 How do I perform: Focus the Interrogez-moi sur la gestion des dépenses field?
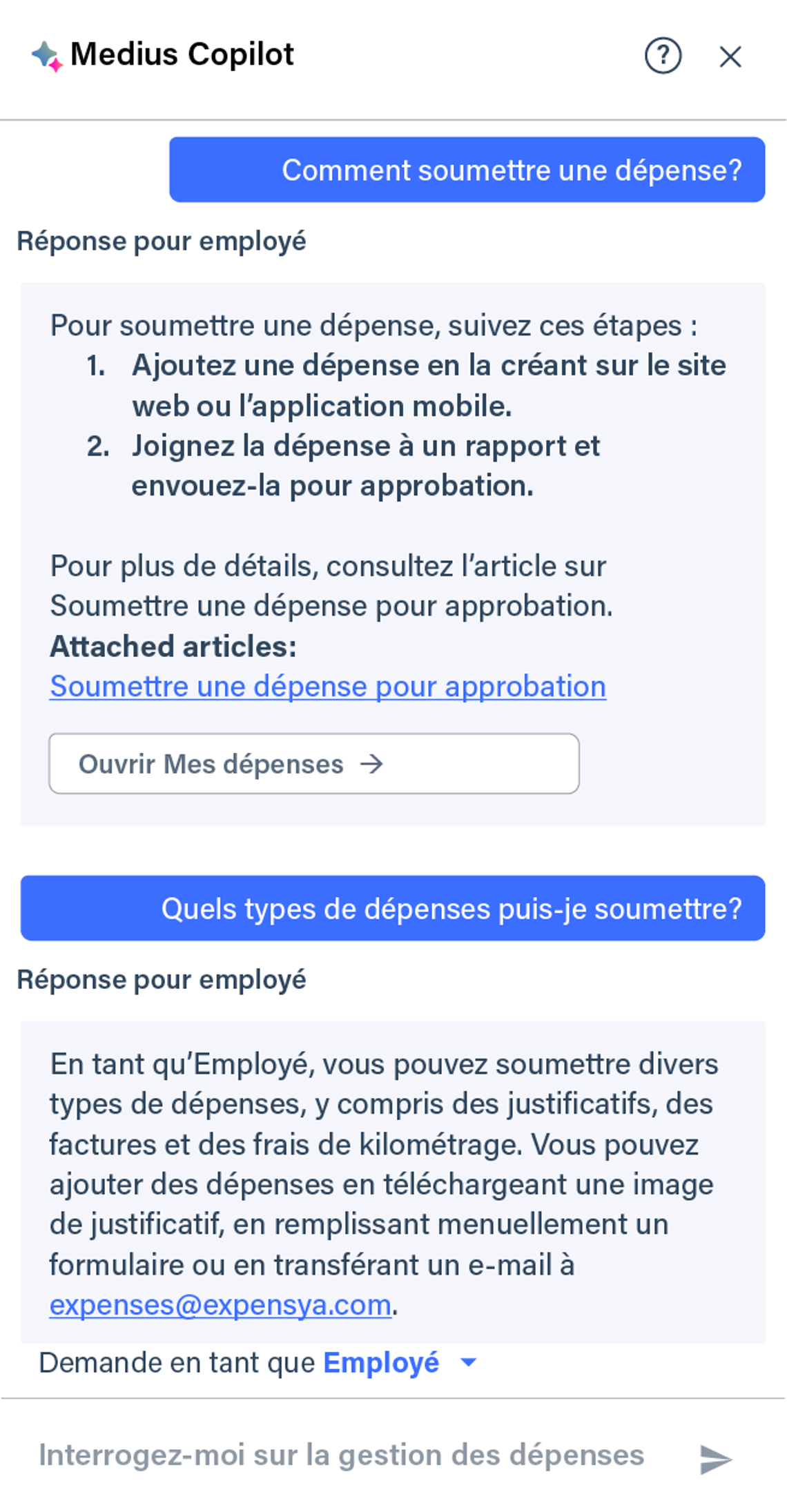tap(341, 1455)
